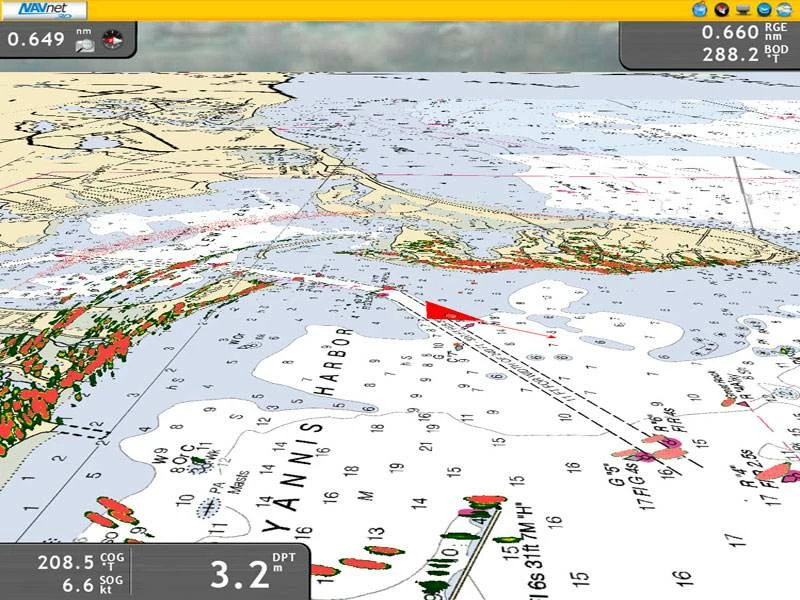Click the yellow top status bar
This screenshot has width=800, height=600.
pos(400,9)
